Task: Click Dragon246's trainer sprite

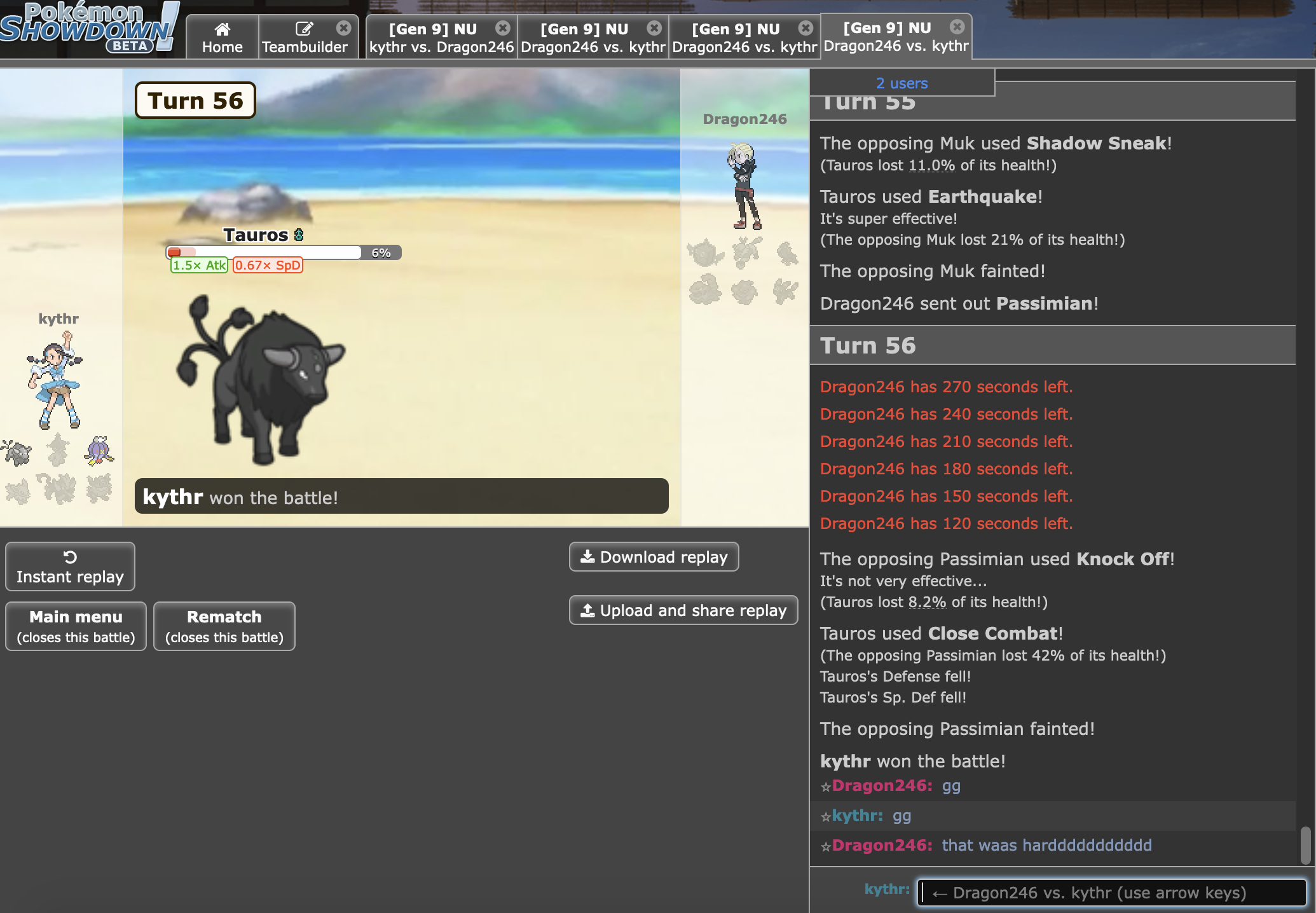Action: [744, 186]
